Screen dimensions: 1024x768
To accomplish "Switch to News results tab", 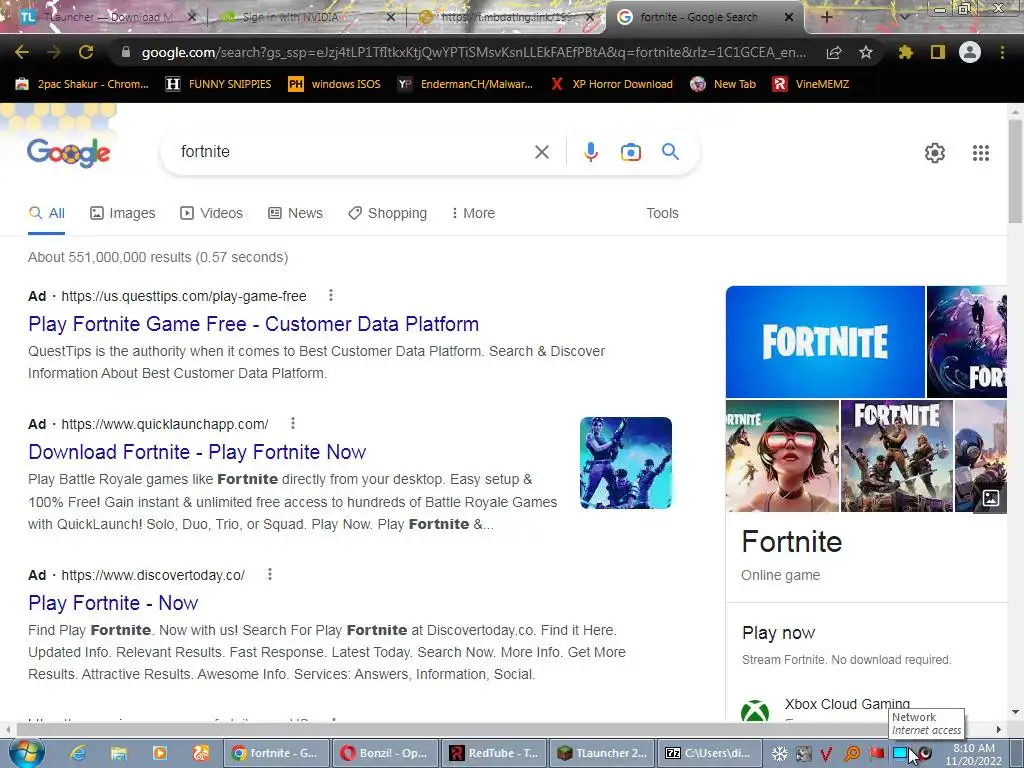I will pyautogui.click(x=295, y=214).
